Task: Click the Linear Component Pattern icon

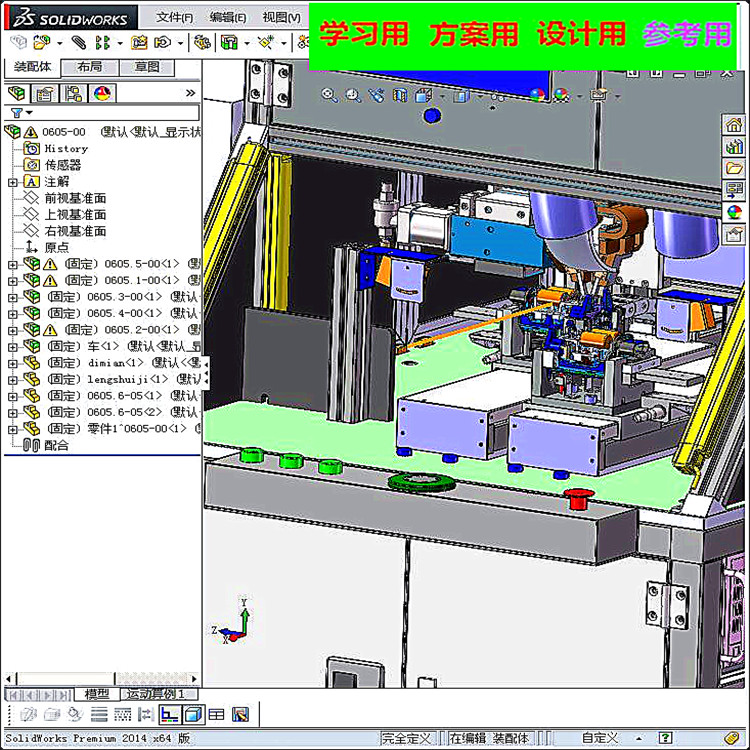Action: pos(103,43)
